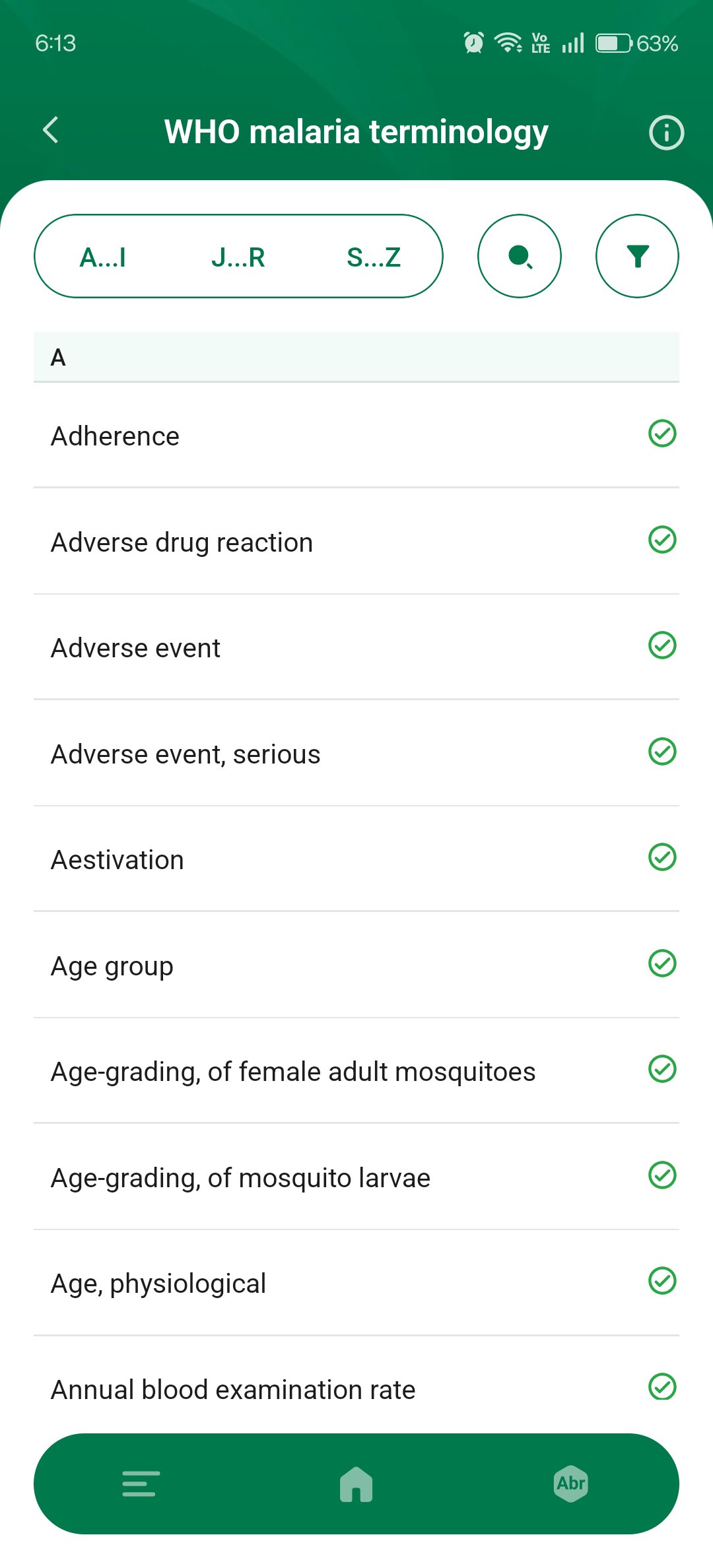Jump to the S...Z letter range

click(x=374, y=257)
